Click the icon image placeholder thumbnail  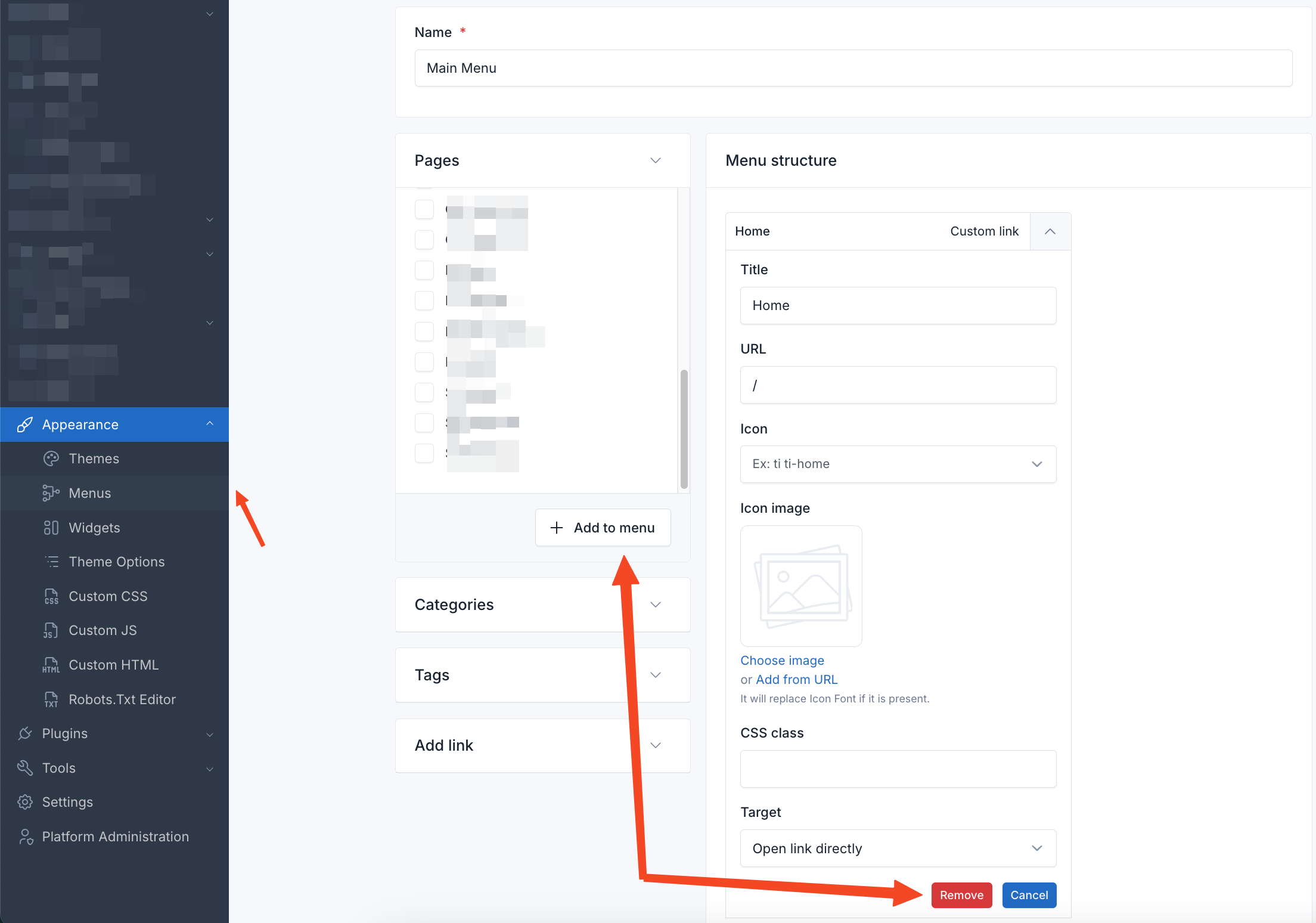click(801, 586)
